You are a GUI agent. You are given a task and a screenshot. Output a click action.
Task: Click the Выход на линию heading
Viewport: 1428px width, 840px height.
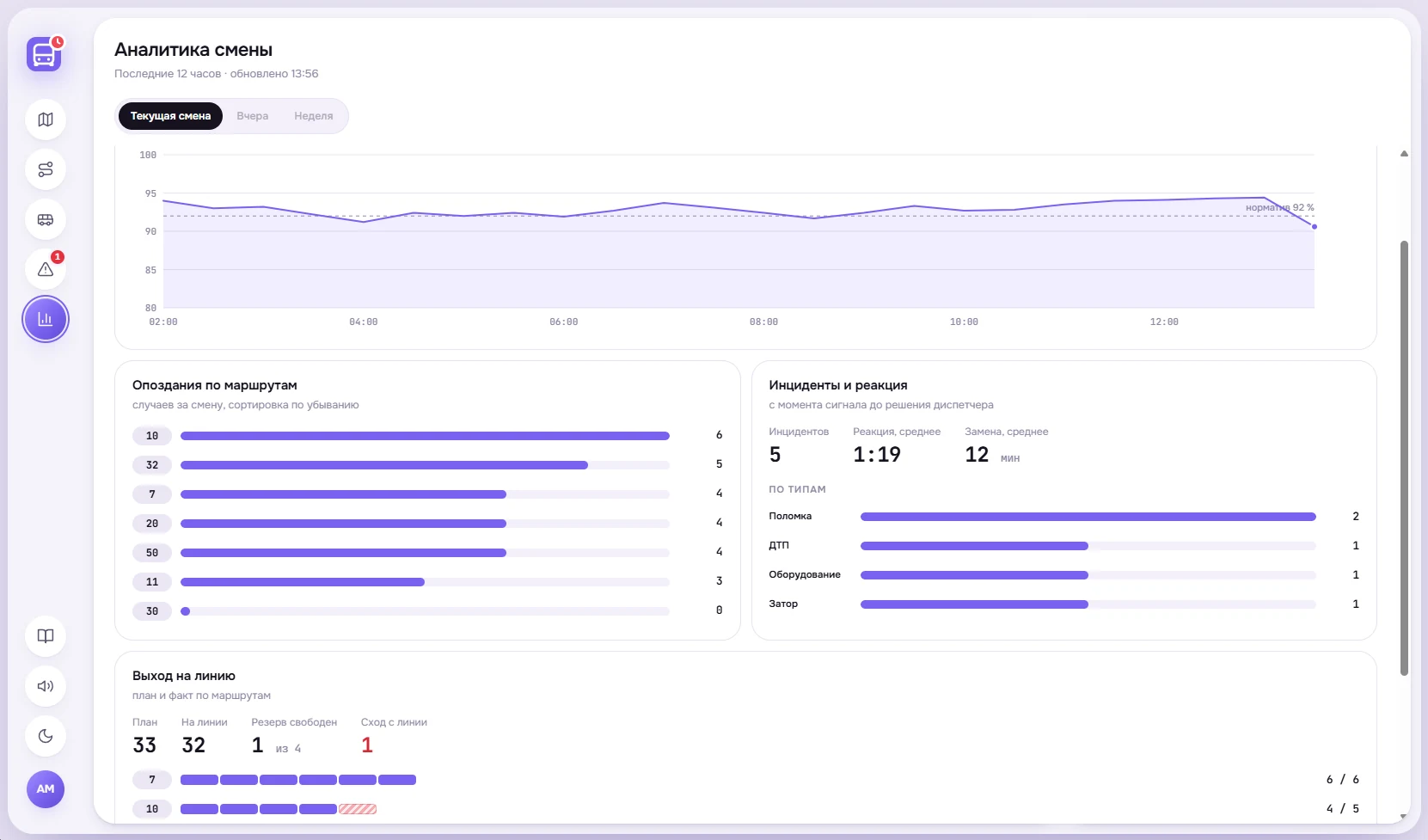pyautogui.click(x=184, y=676)
